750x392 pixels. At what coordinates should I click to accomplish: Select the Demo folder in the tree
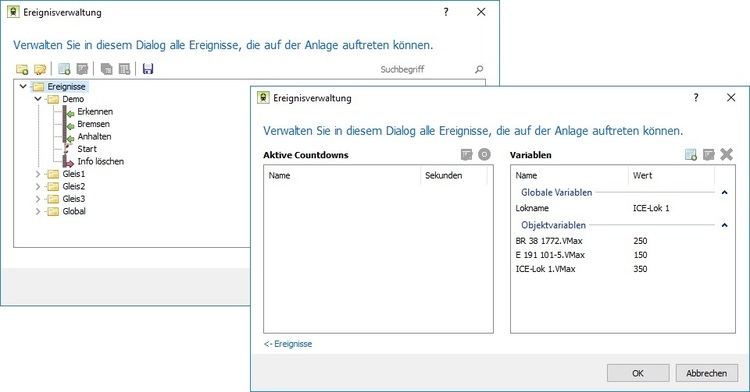[73, 99]
